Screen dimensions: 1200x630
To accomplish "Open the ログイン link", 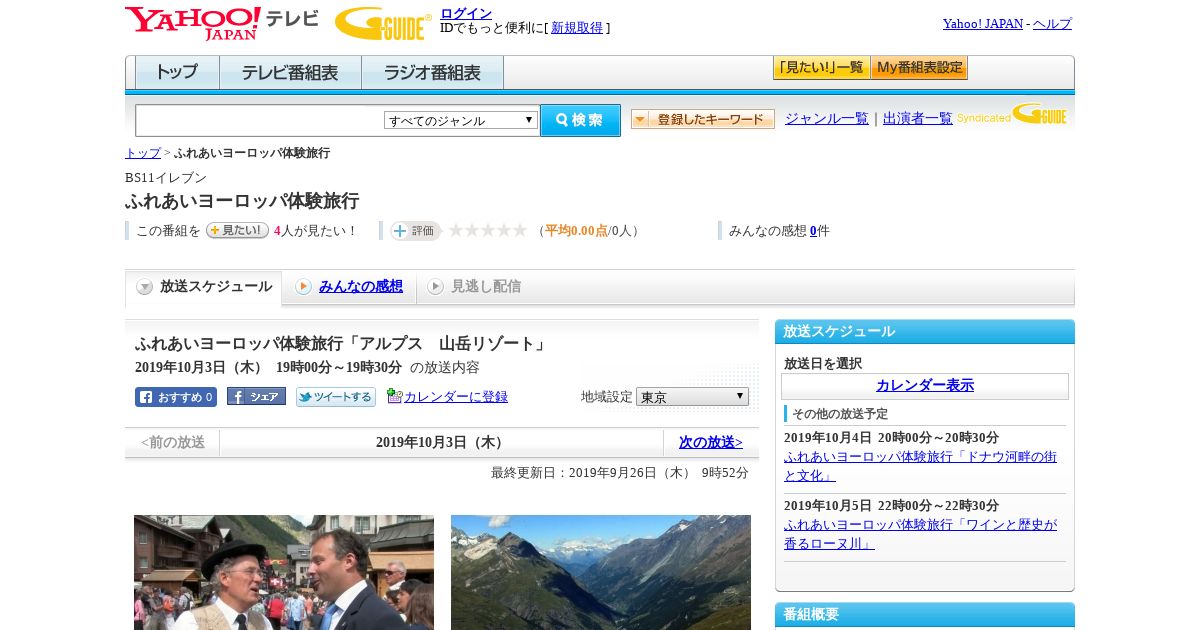I will tap(466, 13).
